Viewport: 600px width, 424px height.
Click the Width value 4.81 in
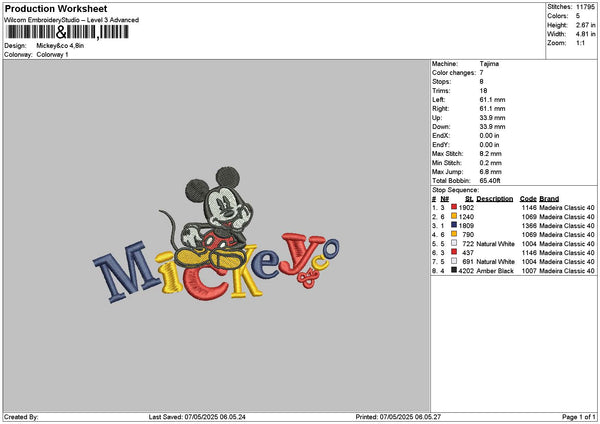tap(585, 34)
